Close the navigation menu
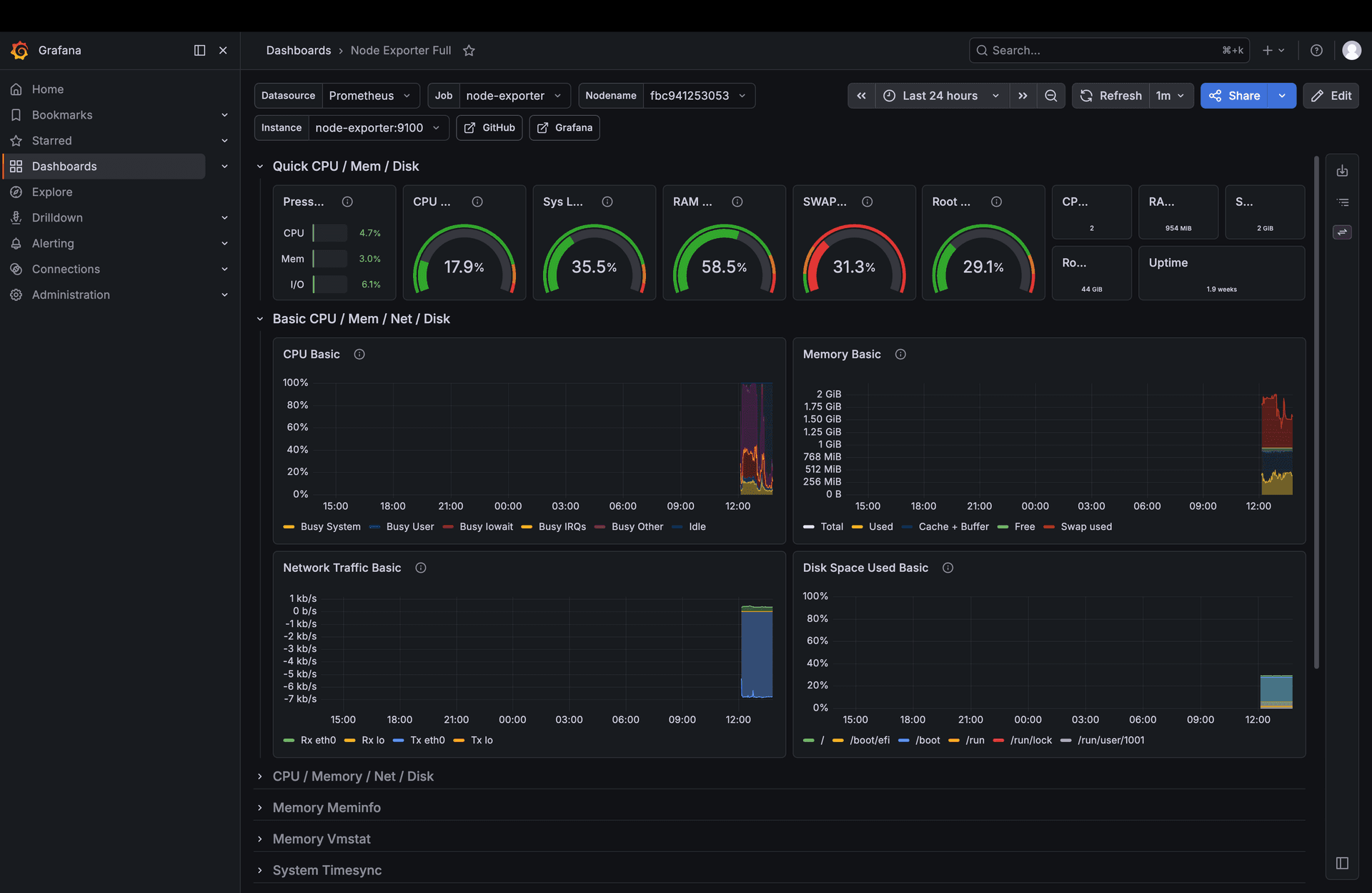This screenshot has width=1372, height=893. click(223, 50)
